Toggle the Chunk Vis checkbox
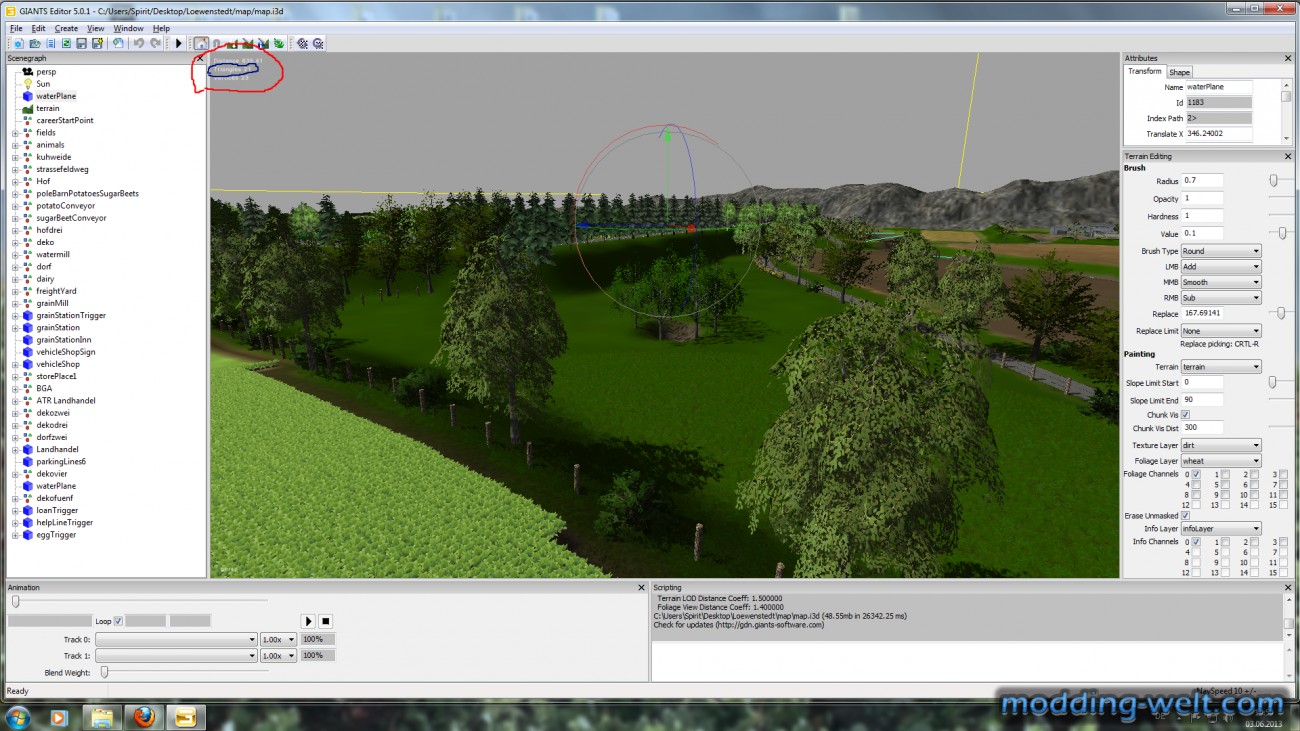This screenshot has height=731, width=1300. [1185, 414]
